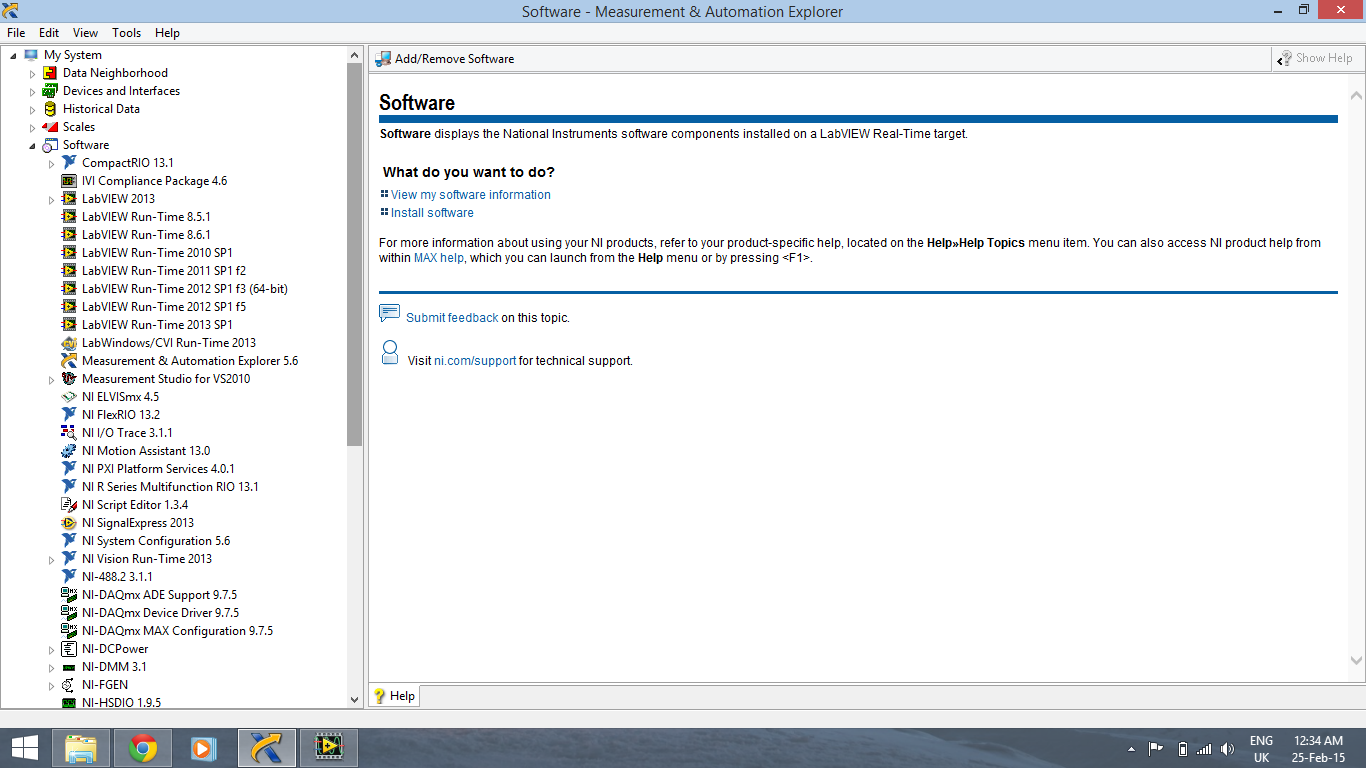1366x768 pixels.
Task: Click the LabVIEW taskbar icon
Action: coord(329,747)
